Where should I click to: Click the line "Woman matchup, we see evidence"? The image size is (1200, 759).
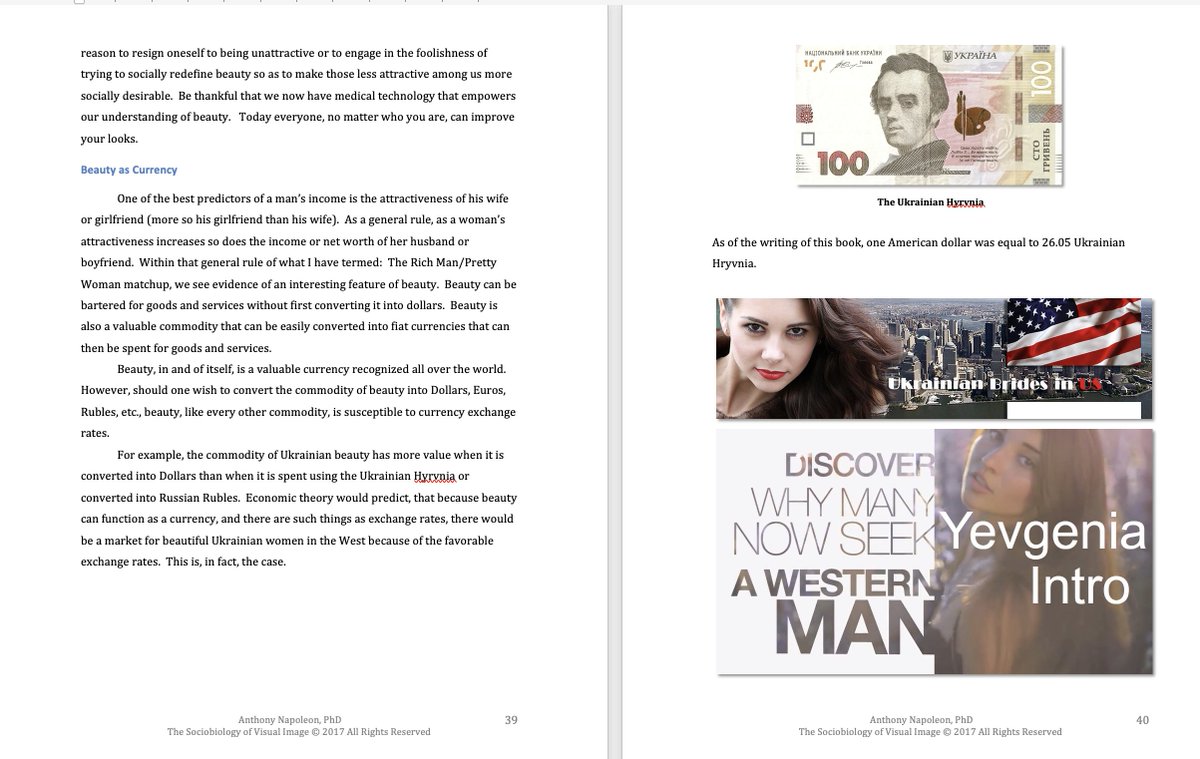click(x=298, y=284)
